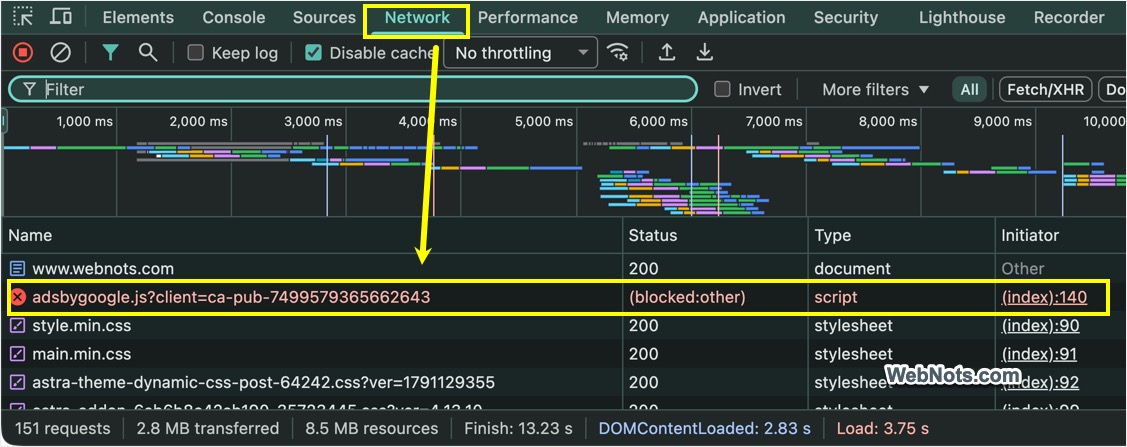1127x447 pixels.
Task: Click the 6,000 ms timeline marker
Action: (658, 121)
